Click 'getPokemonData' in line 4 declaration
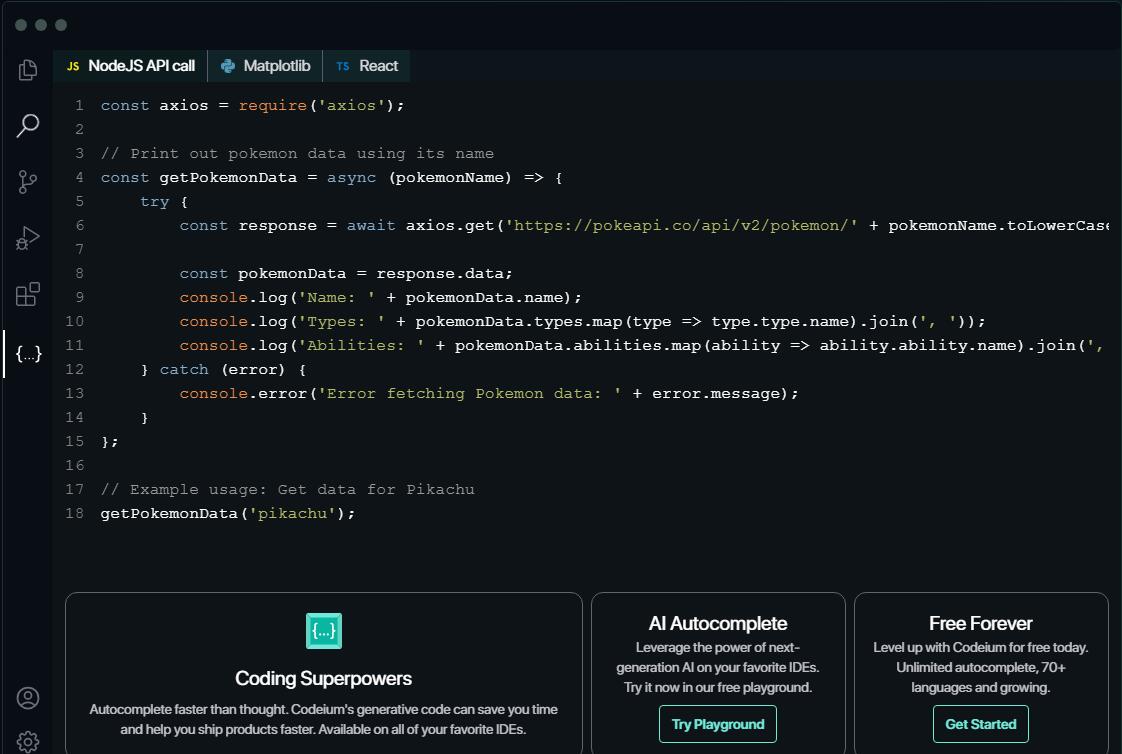 click(x=228, y=177)
